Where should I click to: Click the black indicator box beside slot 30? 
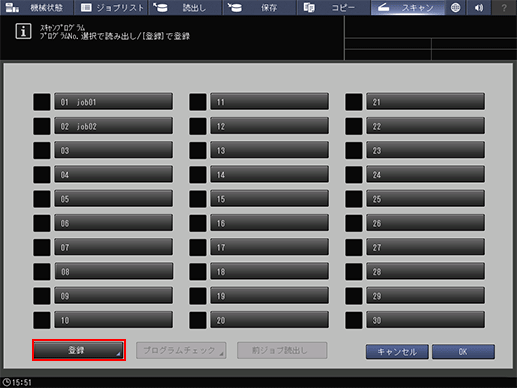pyautogui.click(x=354, y=320)
